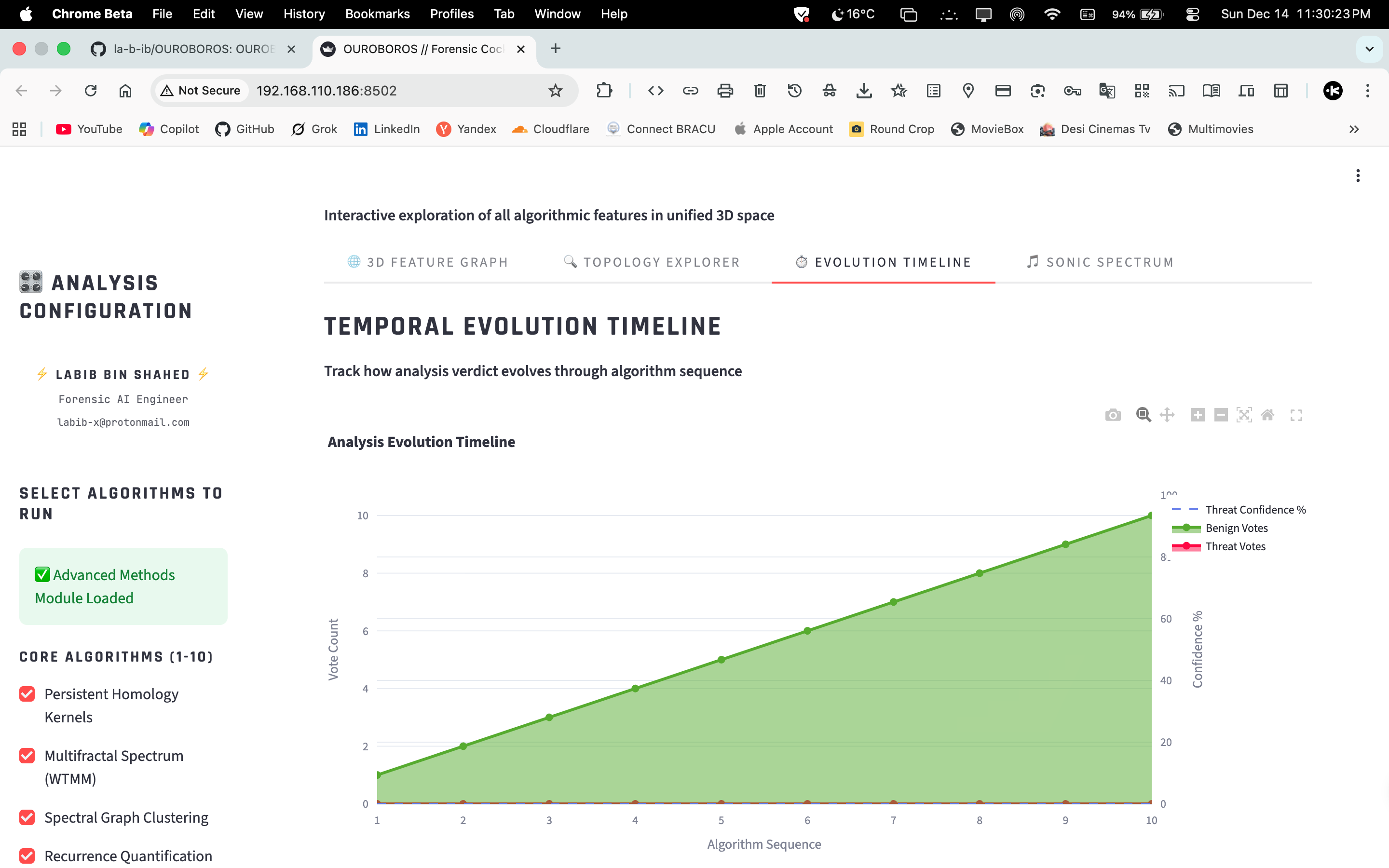Disable Spectral Graph Clustering checkbox

point(27,817)
